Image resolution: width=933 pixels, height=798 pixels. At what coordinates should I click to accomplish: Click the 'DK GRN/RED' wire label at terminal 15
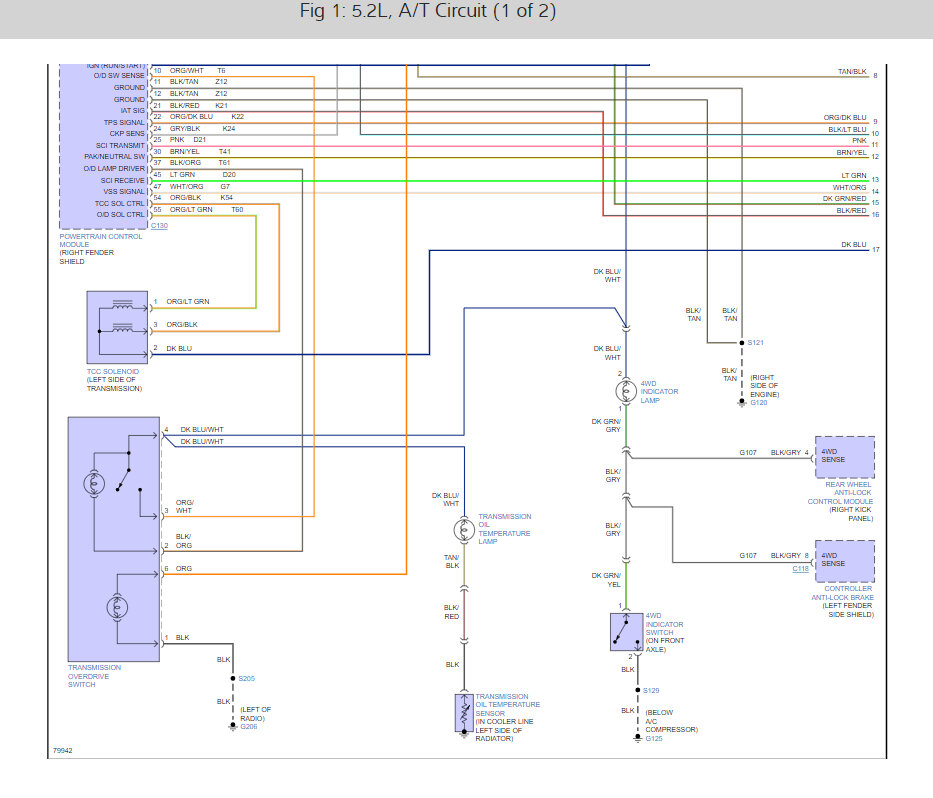844,199
